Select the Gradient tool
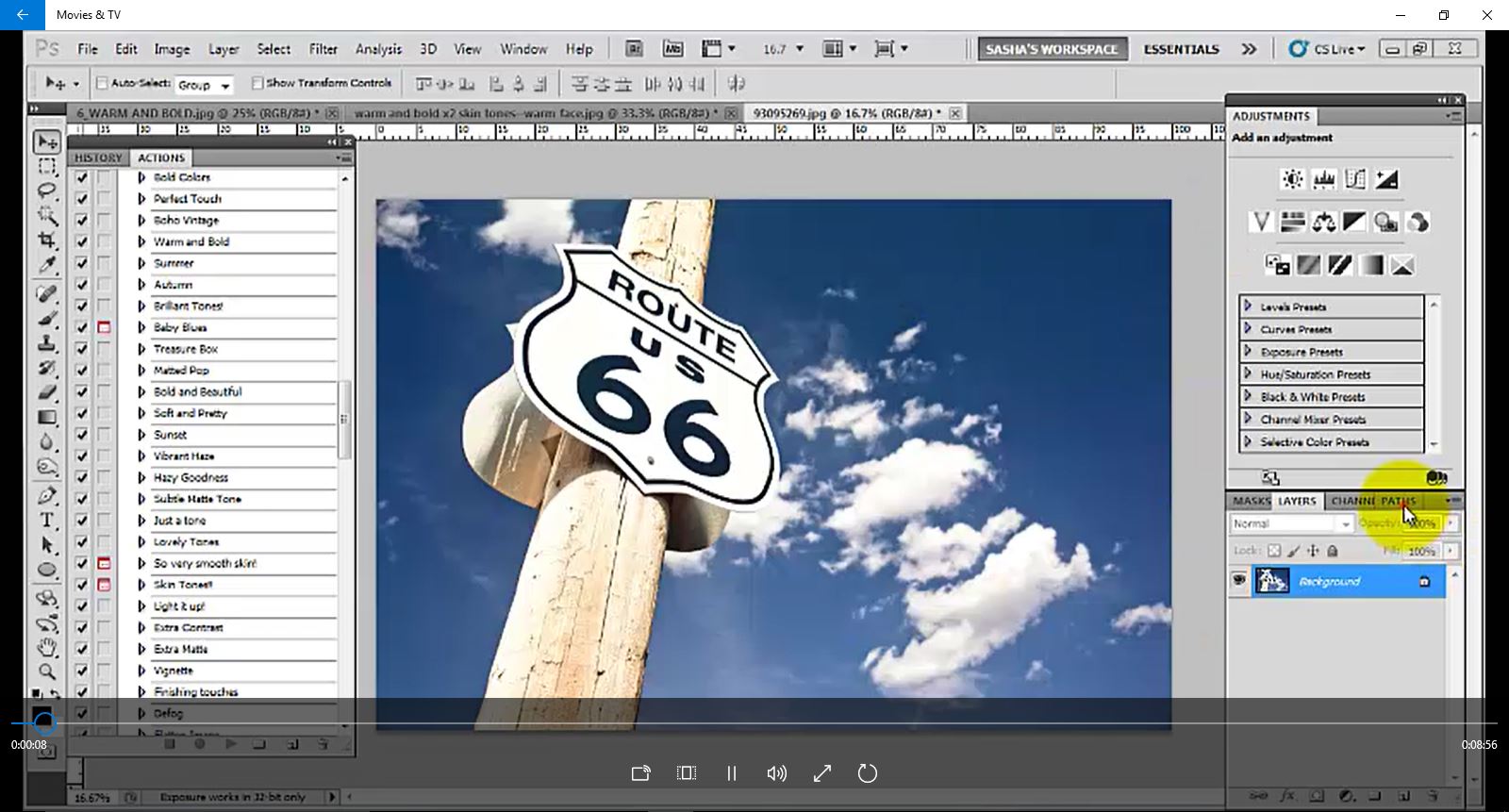Viewport: 1509px width, 812px height. tap(46, 417)
